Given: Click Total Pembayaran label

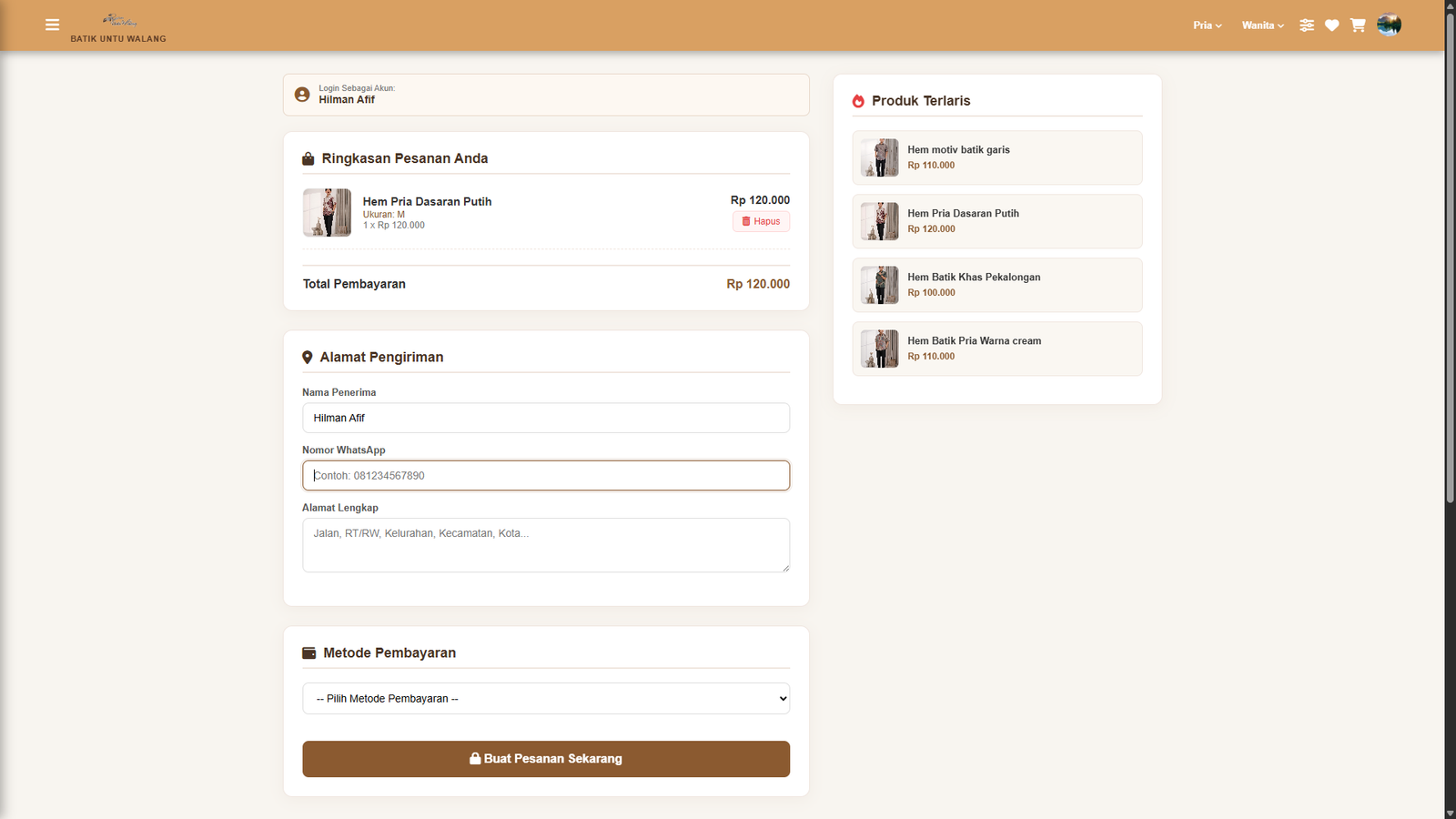Looking at the screenshot, I should [354, 284].
